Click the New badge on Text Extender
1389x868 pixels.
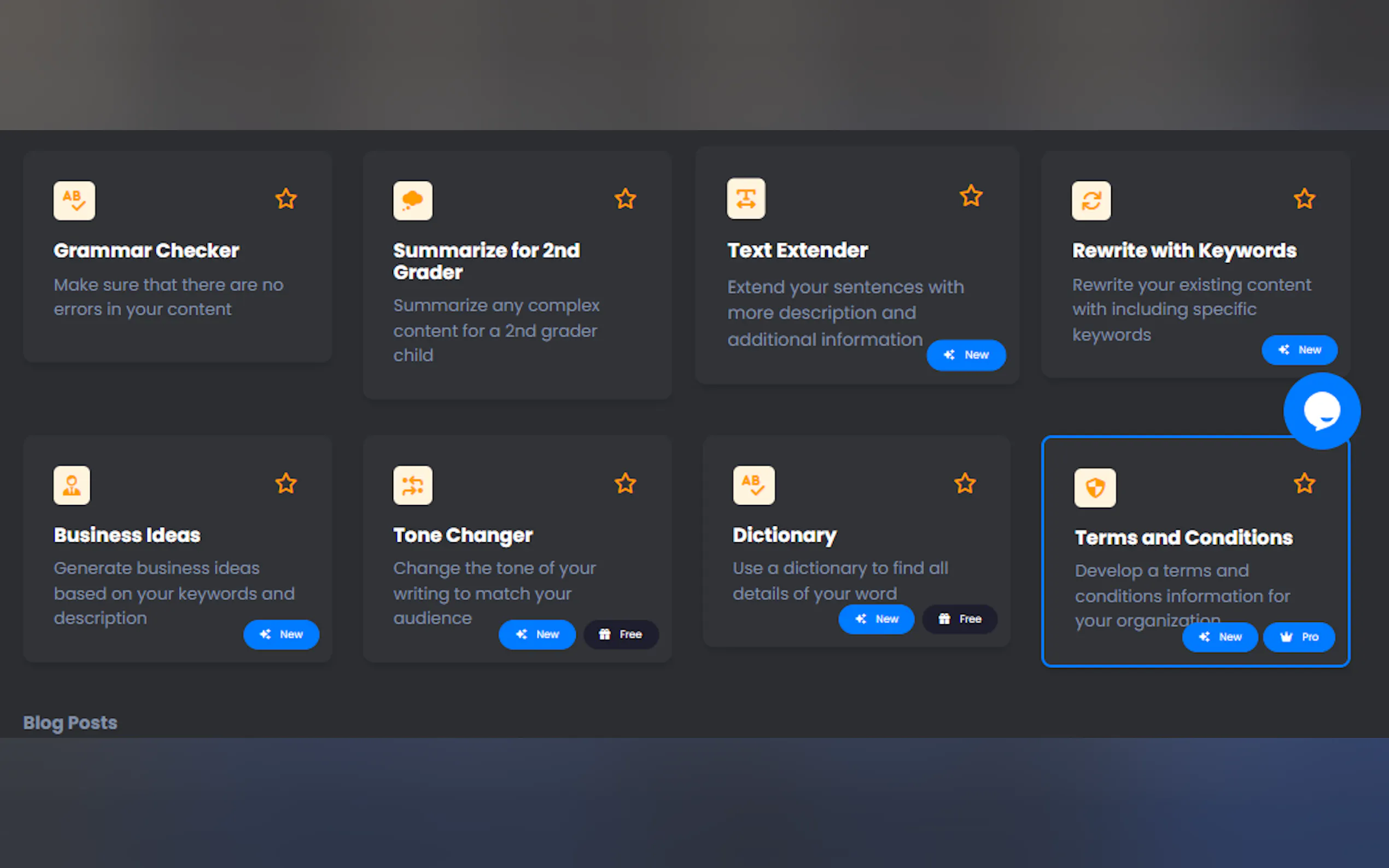pyautogui.click(x=965, y=355)
